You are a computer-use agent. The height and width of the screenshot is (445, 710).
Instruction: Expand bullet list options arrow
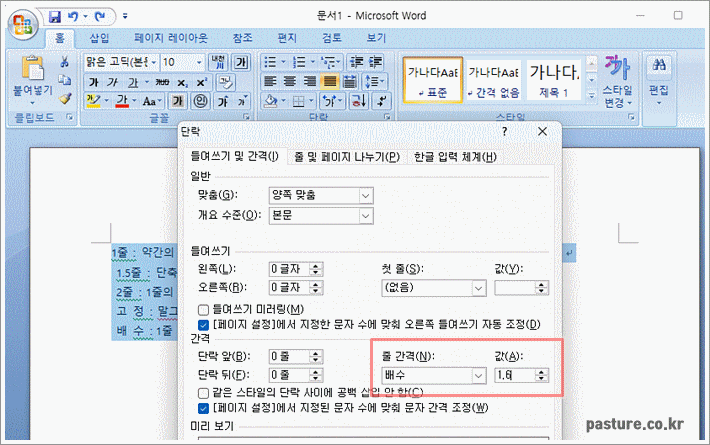[283, 62]
